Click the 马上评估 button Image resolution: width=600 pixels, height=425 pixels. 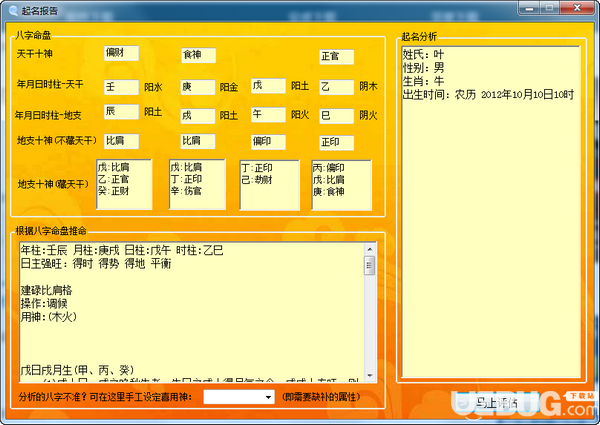click(x=496, y=402)
